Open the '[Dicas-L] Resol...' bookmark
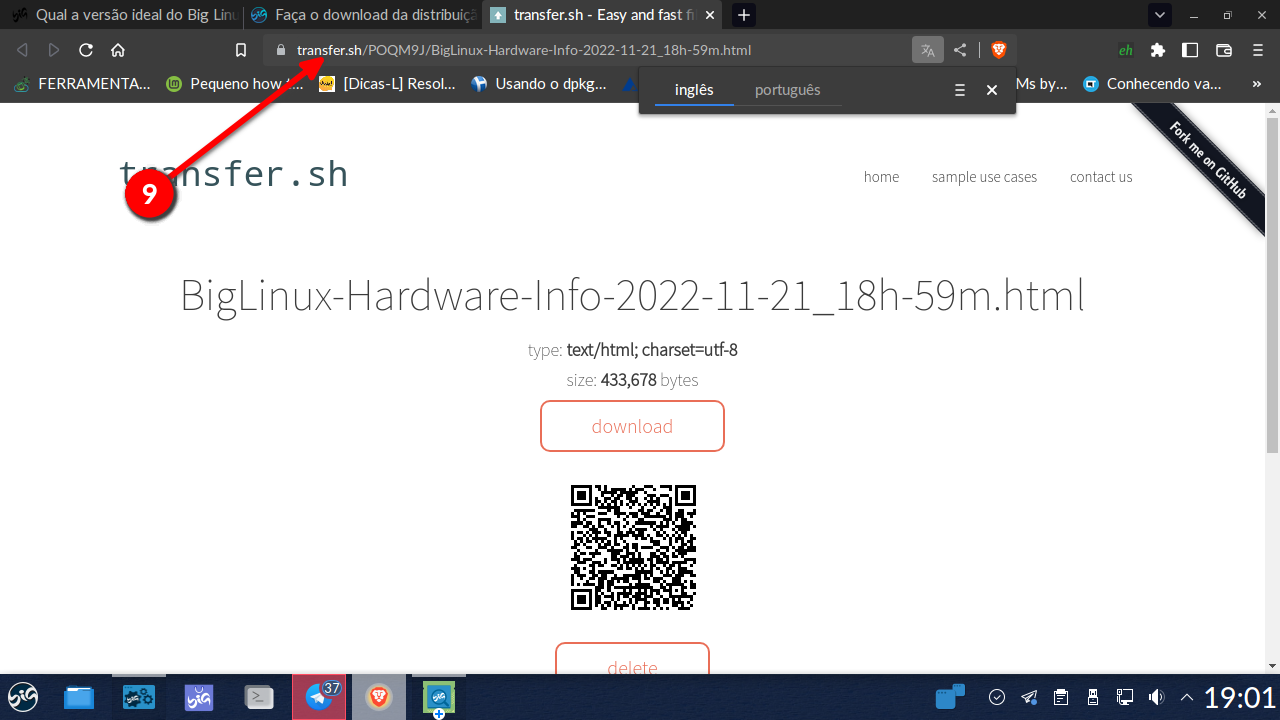The image size is (1280, 720). (x=388, y=84)
